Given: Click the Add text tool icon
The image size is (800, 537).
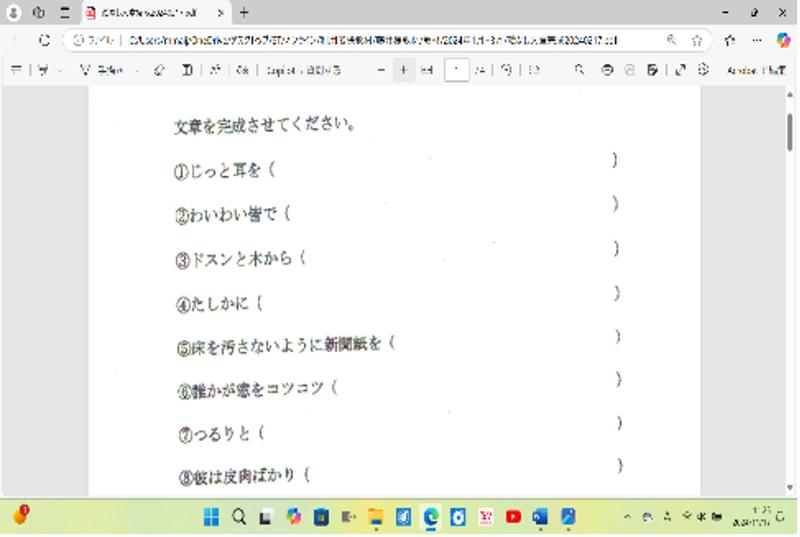Looking at the screenshot, I should pos(187,70).
